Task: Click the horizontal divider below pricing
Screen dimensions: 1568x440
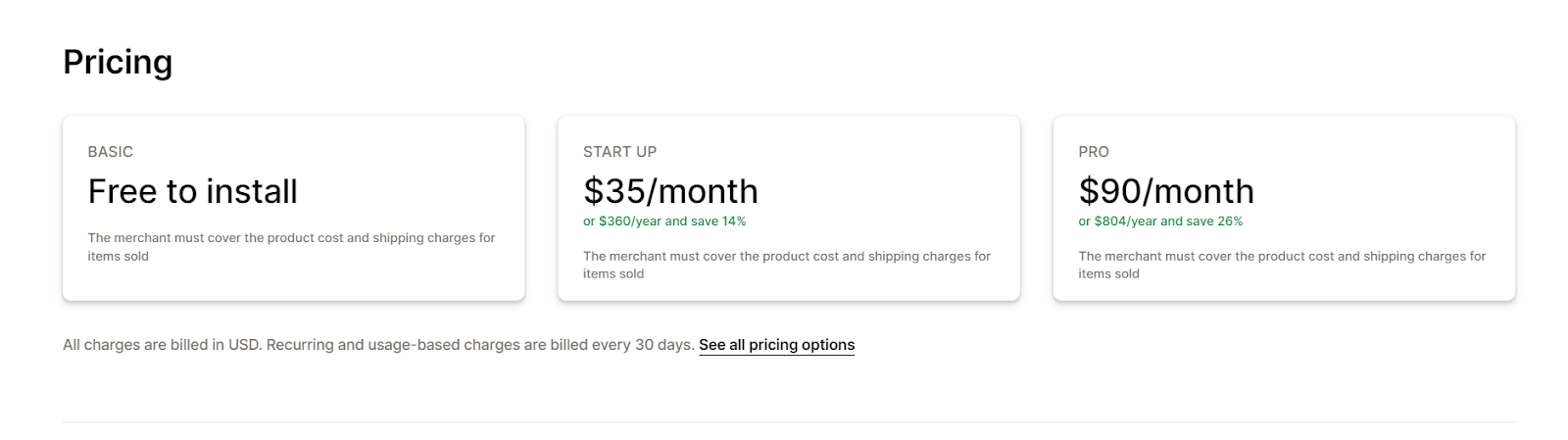Action: tap(789, 422)
